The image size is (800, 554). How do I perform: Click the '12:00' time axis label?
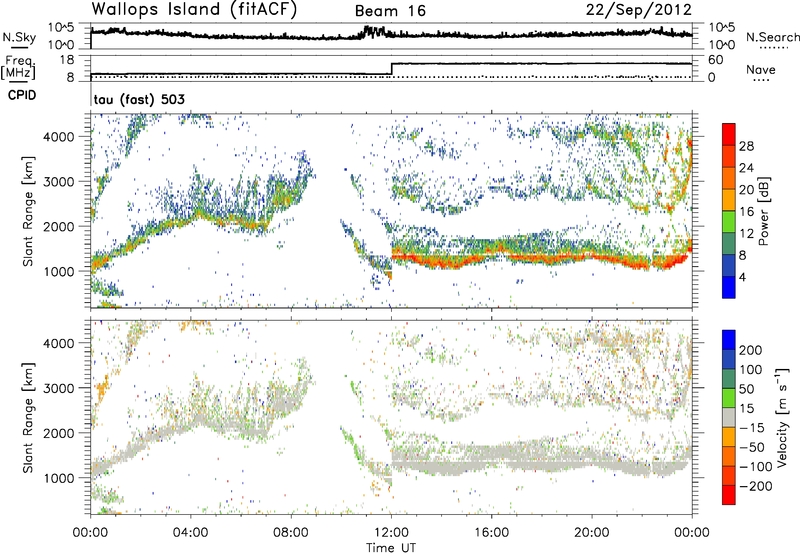(x=391, y=533)
